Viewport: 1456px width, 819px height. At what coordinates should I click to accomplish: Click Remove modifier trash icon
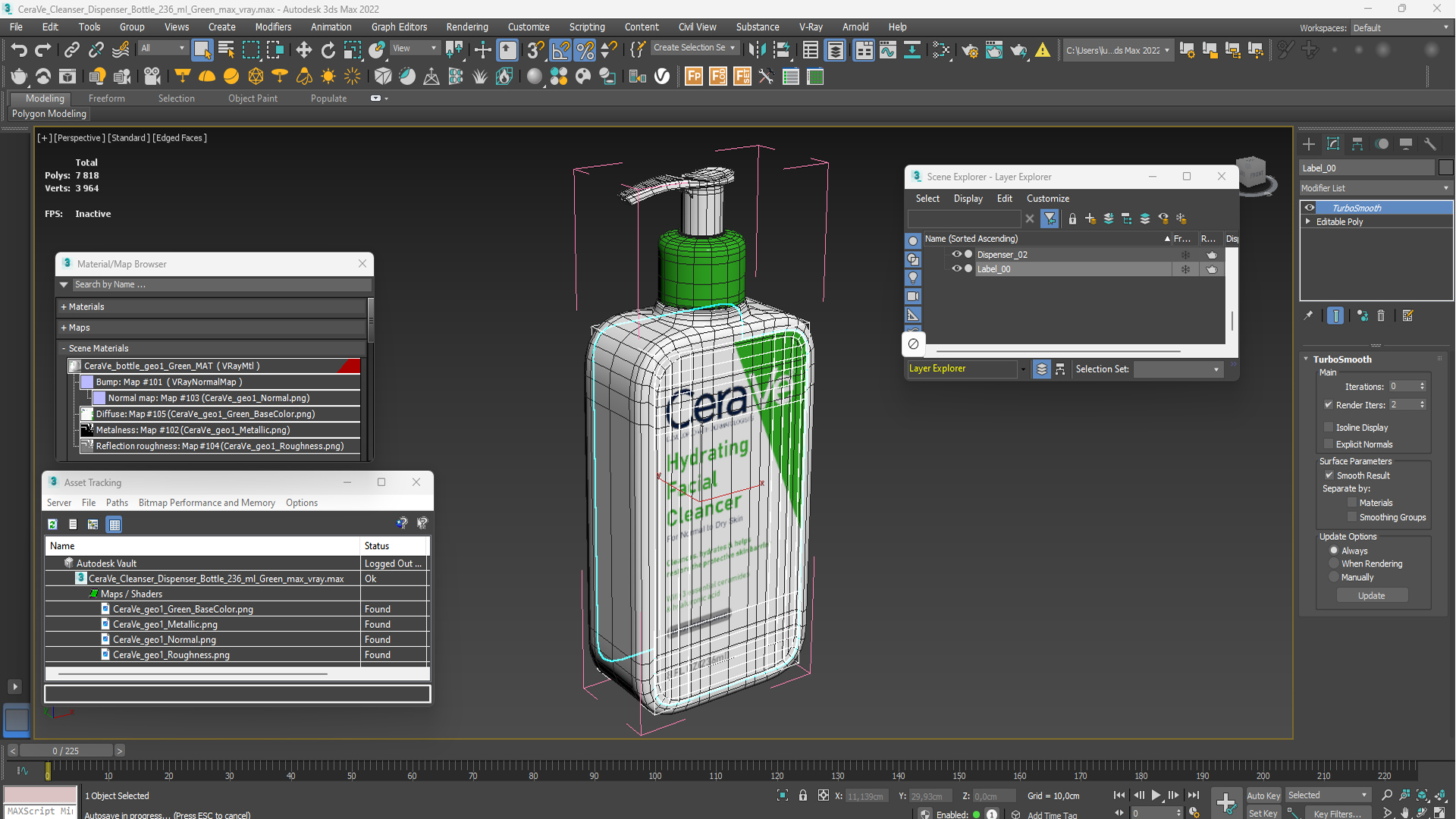click(1381, 315)
